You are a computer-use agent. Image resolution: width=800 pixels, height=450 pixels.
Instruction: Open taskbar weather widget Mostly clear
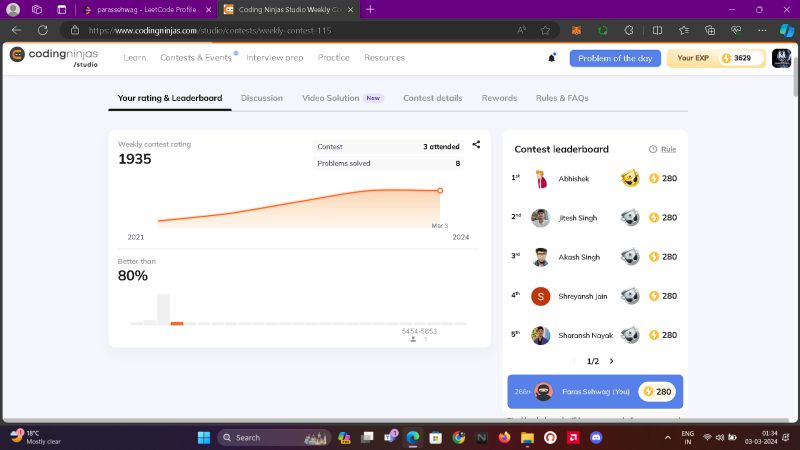point(36,437)
